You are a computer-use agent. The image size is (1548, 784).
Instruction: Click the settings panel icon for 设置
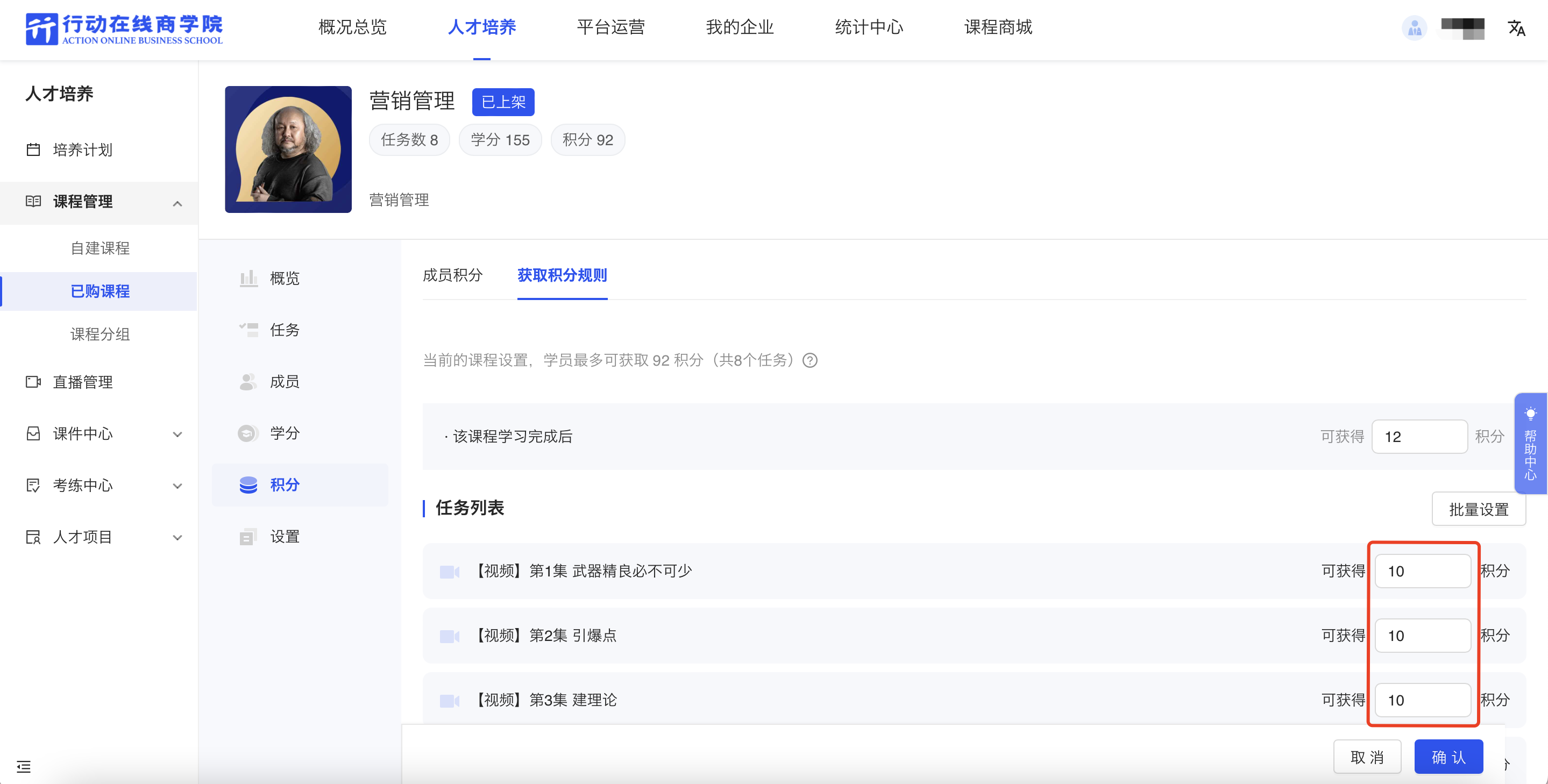point(248,537)
